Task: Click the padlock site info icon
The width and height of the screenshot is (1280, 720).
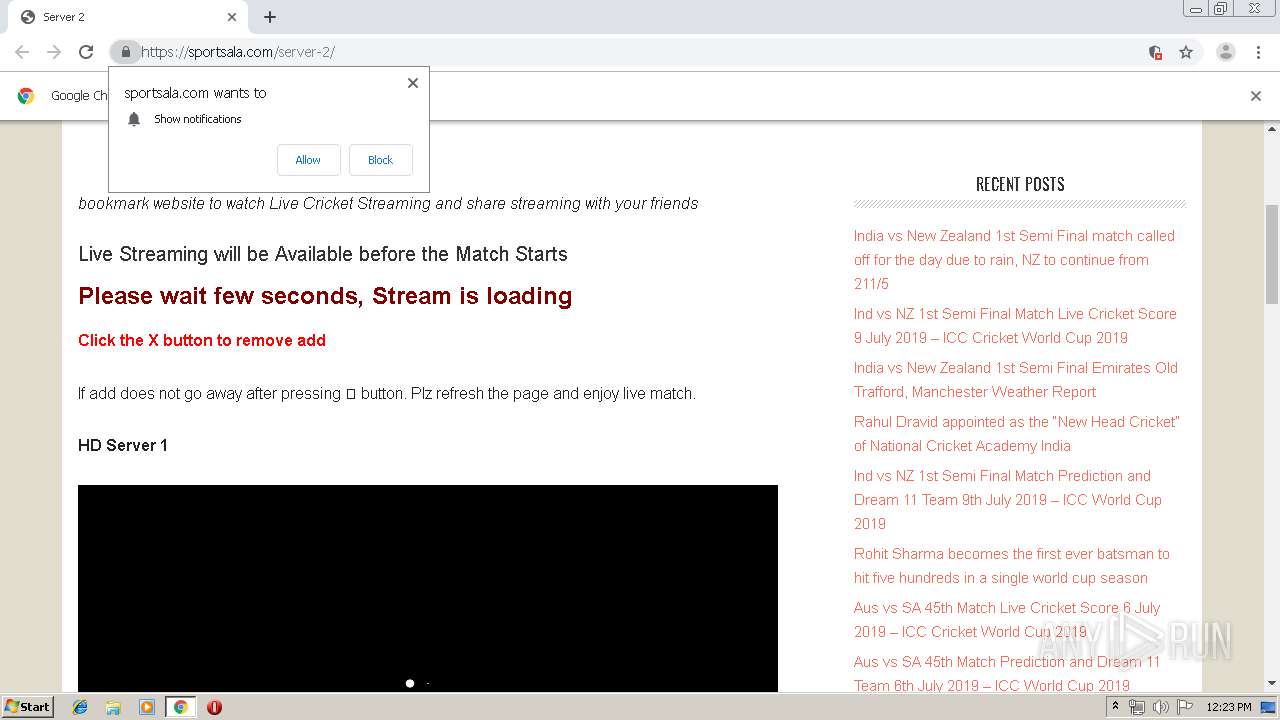Action: (125, 52)
